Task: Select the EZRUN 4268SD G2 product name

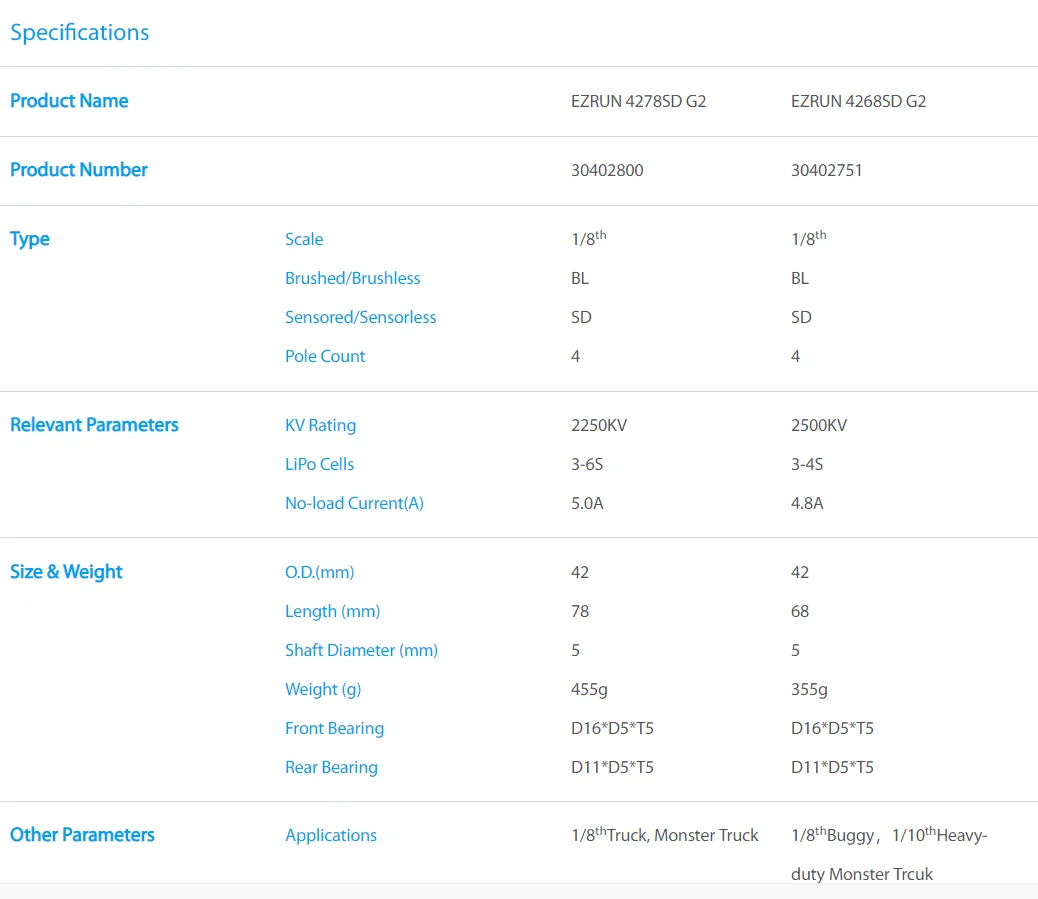Action: point(858,101)
